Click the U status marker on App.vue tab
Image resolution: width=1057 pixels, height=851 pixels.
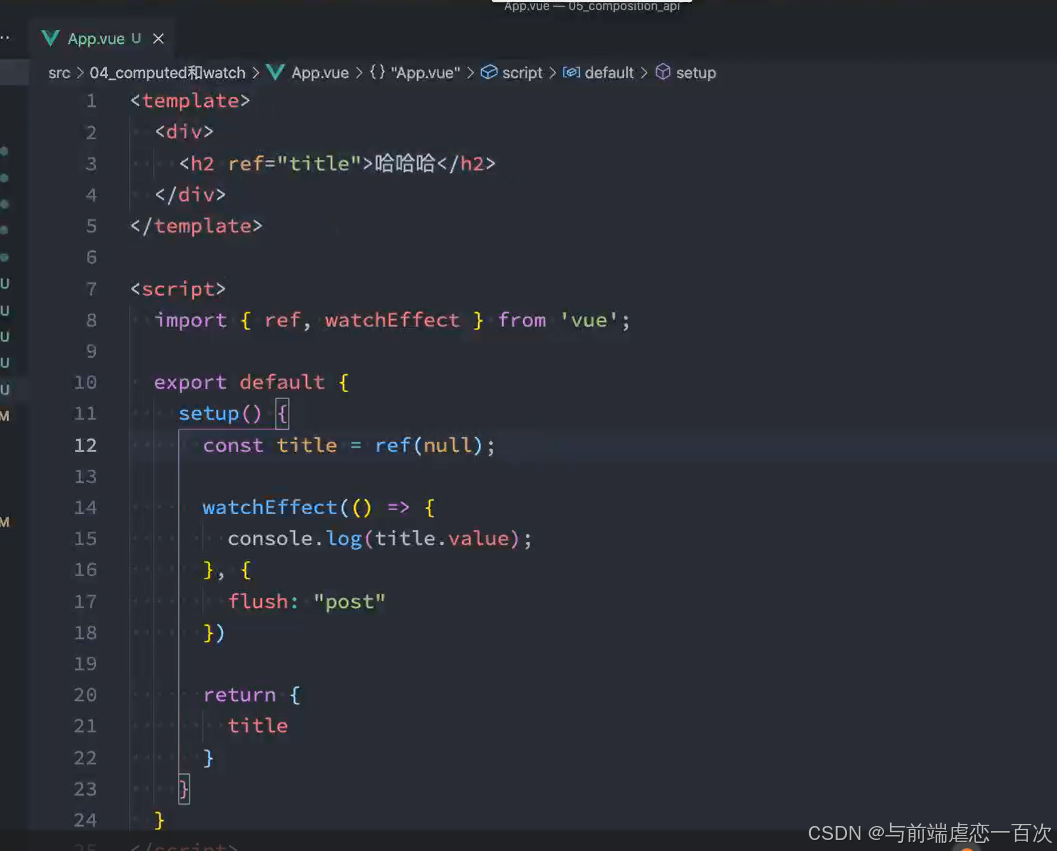tap(136, 38)
